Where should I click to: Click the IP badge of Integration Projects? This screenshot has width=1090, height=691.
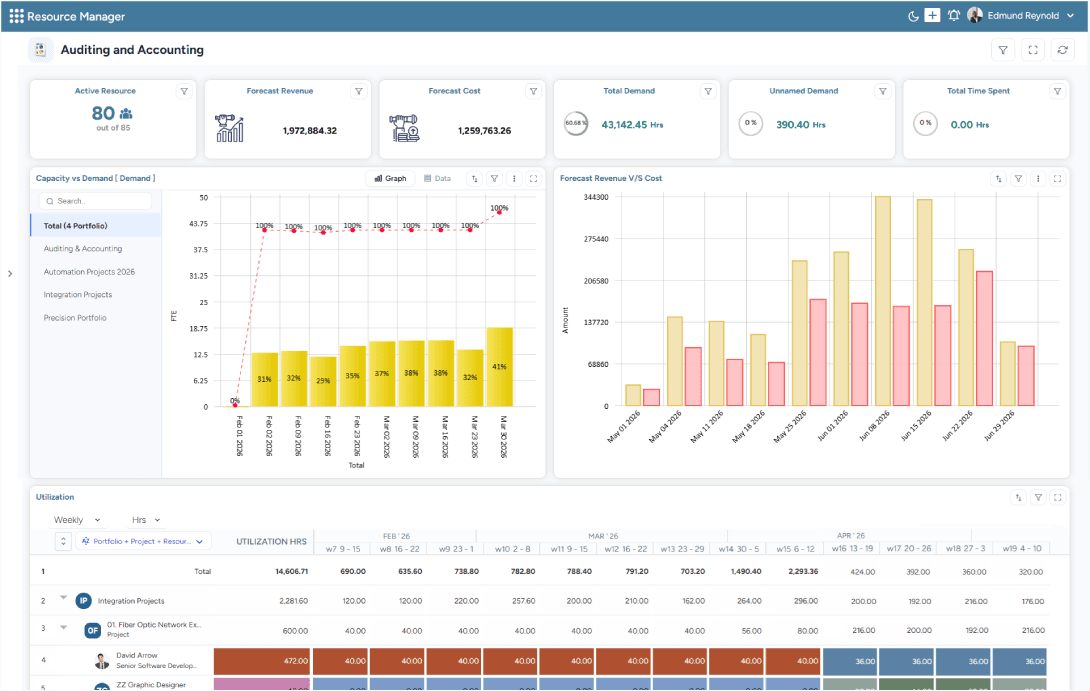(x=83, y=601)
